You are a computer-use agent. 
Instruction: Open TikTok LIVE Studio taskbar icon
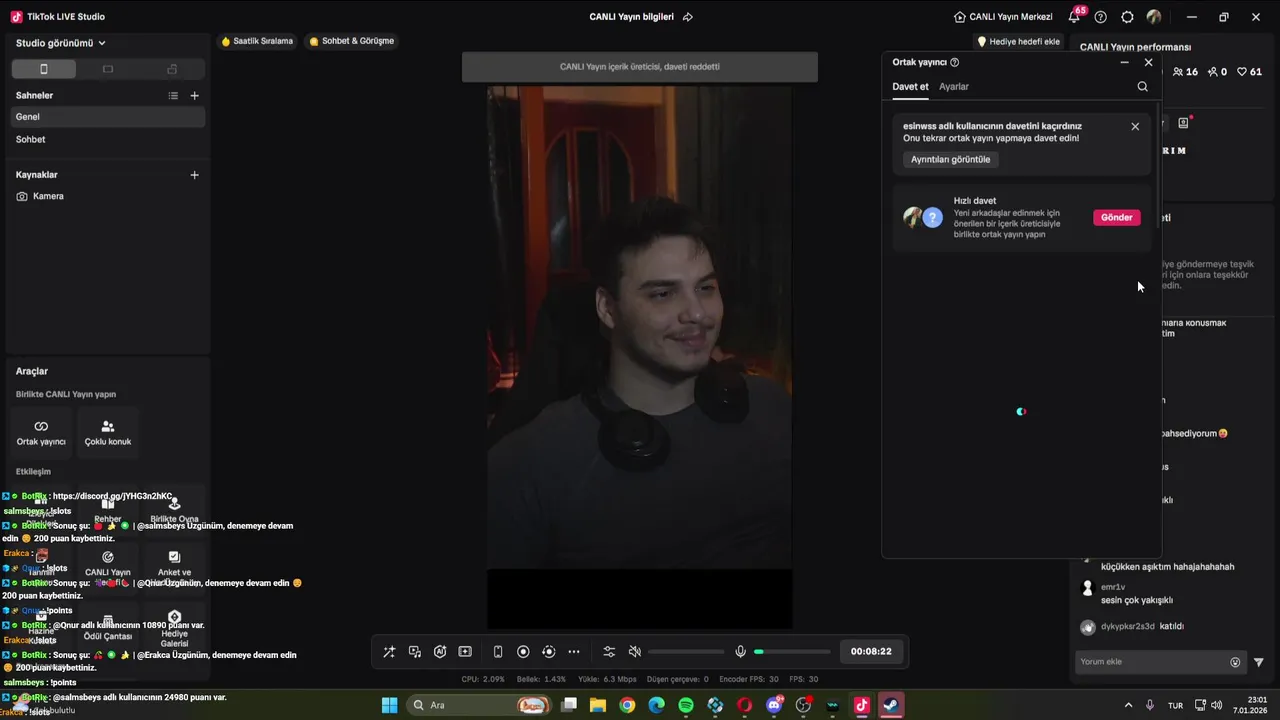[862, 705]
